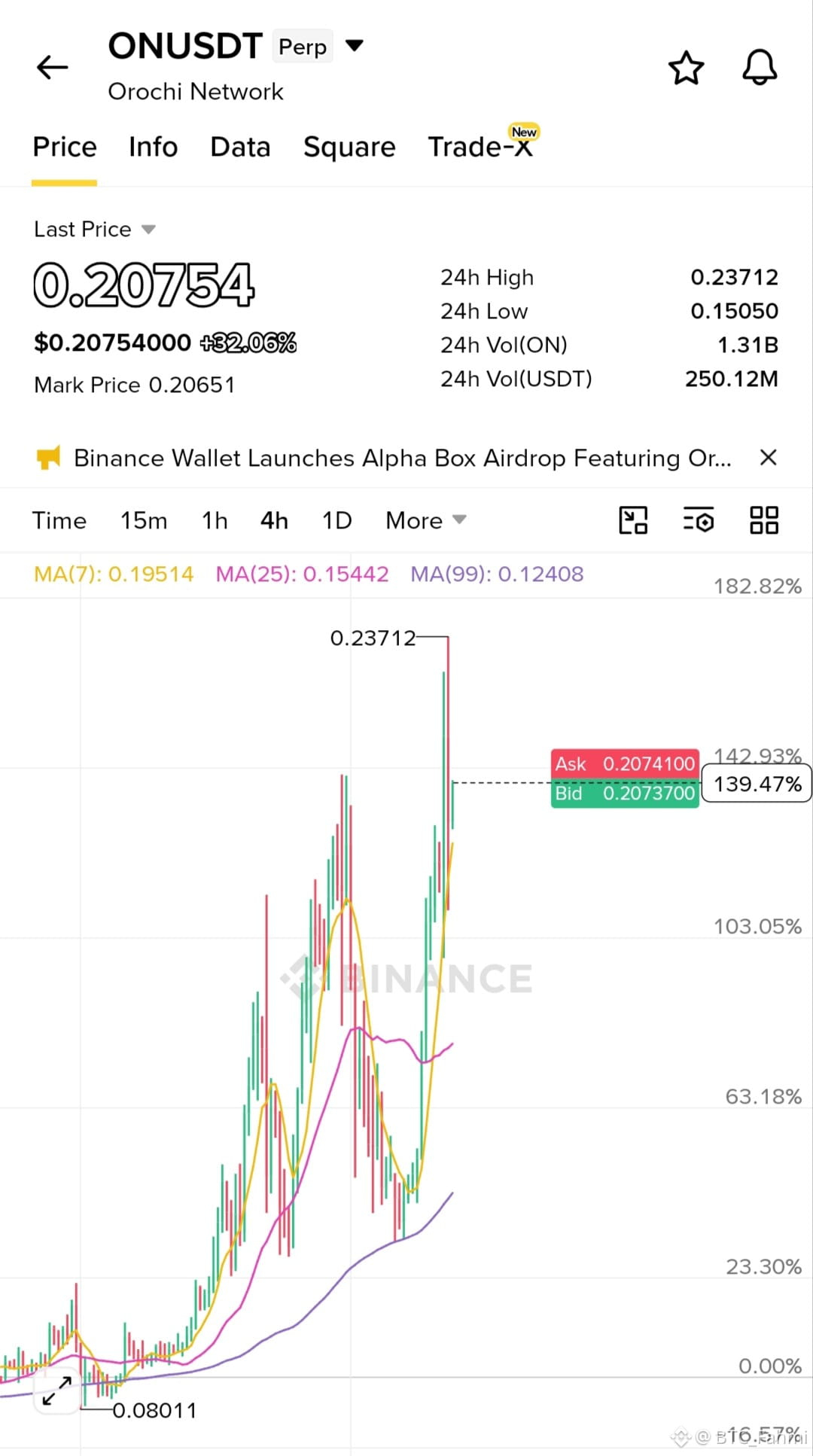Screen dimensions: 813x1456
Task: Tap the large 0.20754 last price
Action: pos(145,285)
